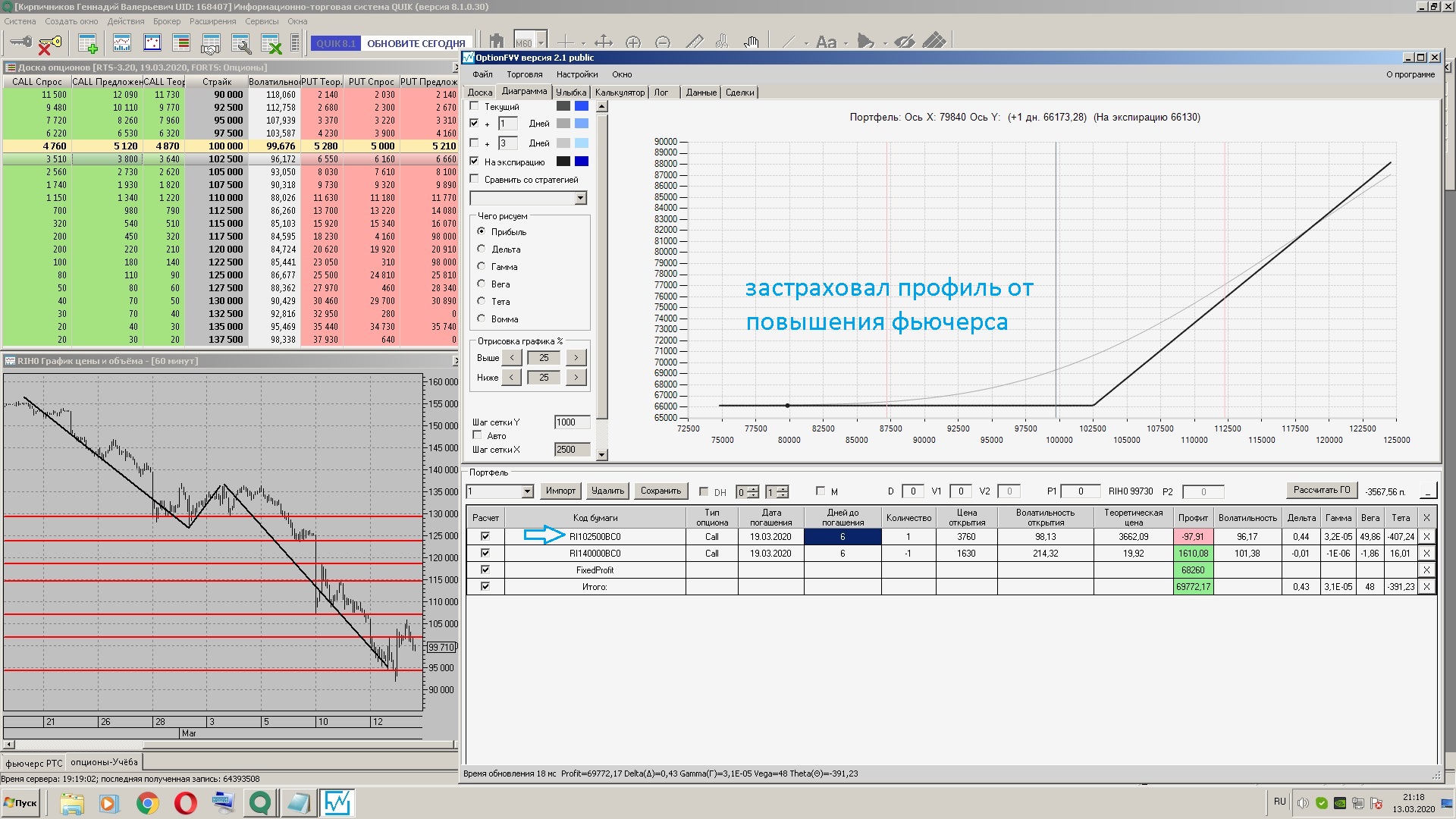This screenshot has height=819, width=1456.
Task: Click the crosshair move tool icon
Action: tap(603, 42)
